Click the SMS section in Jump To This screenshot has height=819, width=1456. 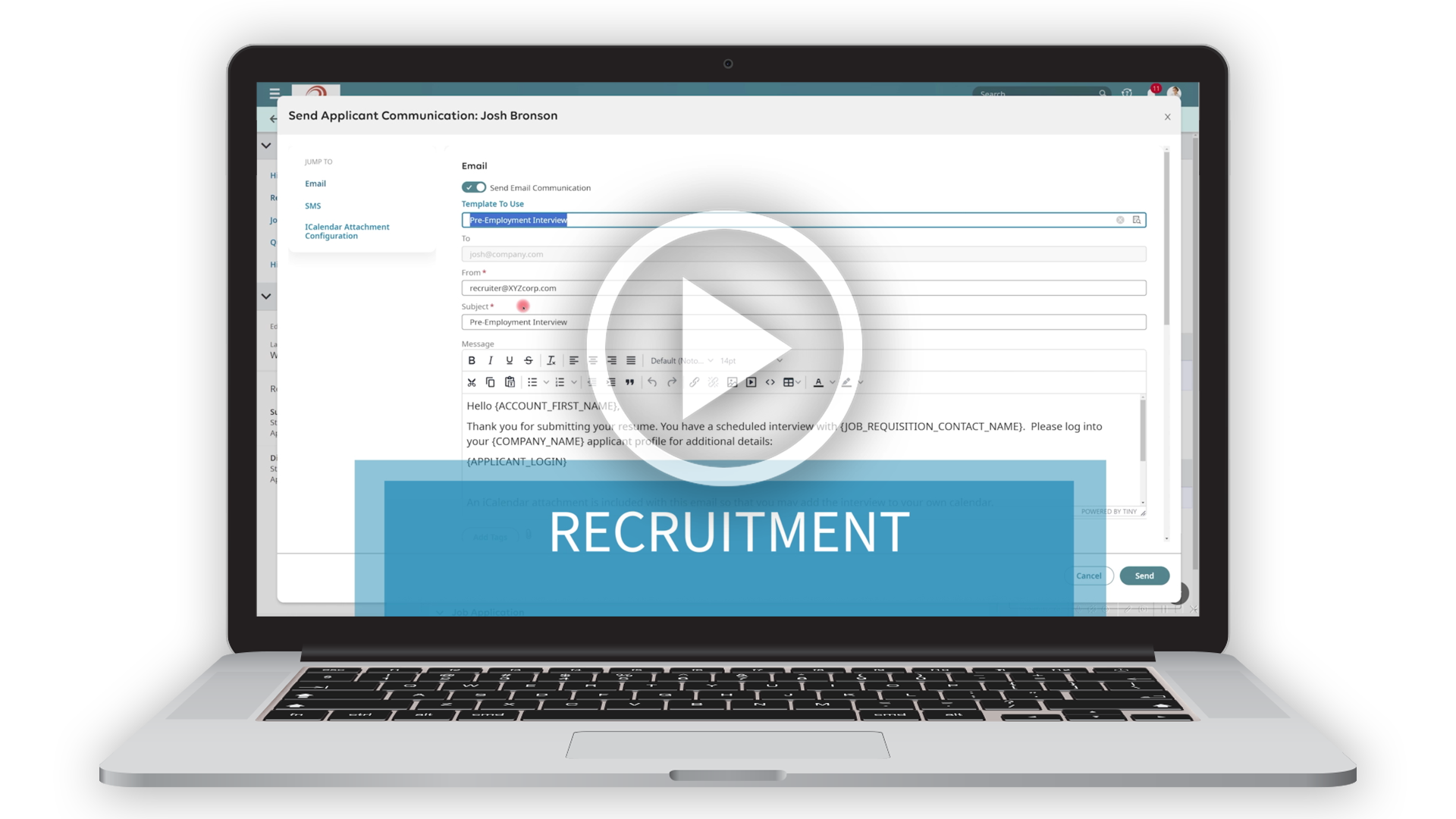[312, 205]
